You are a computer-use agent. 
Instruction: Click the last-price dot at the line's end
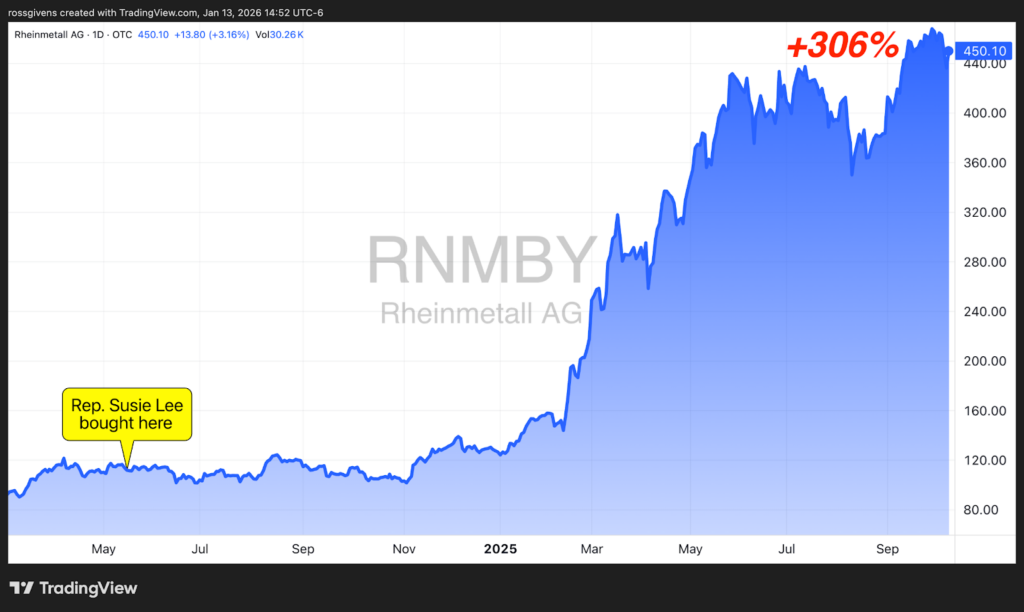point(948,51)
